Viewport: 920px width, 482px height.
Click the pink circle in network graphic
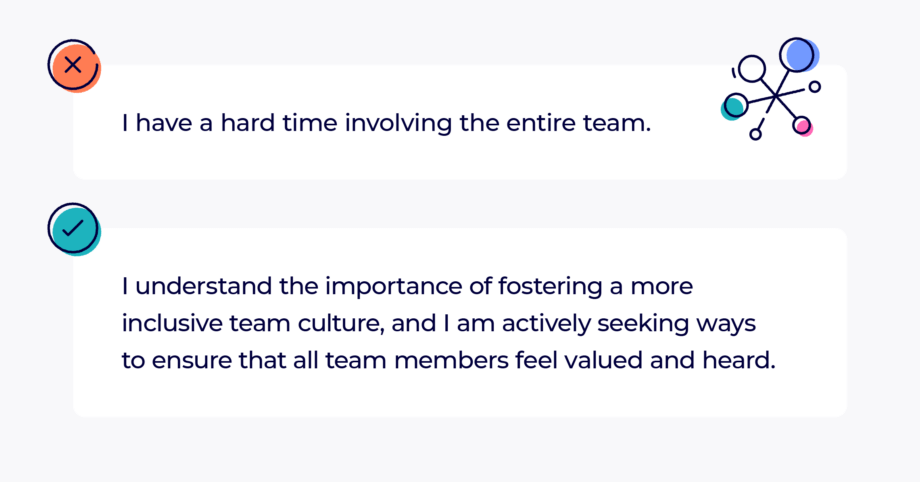click(x=801, y=125)
